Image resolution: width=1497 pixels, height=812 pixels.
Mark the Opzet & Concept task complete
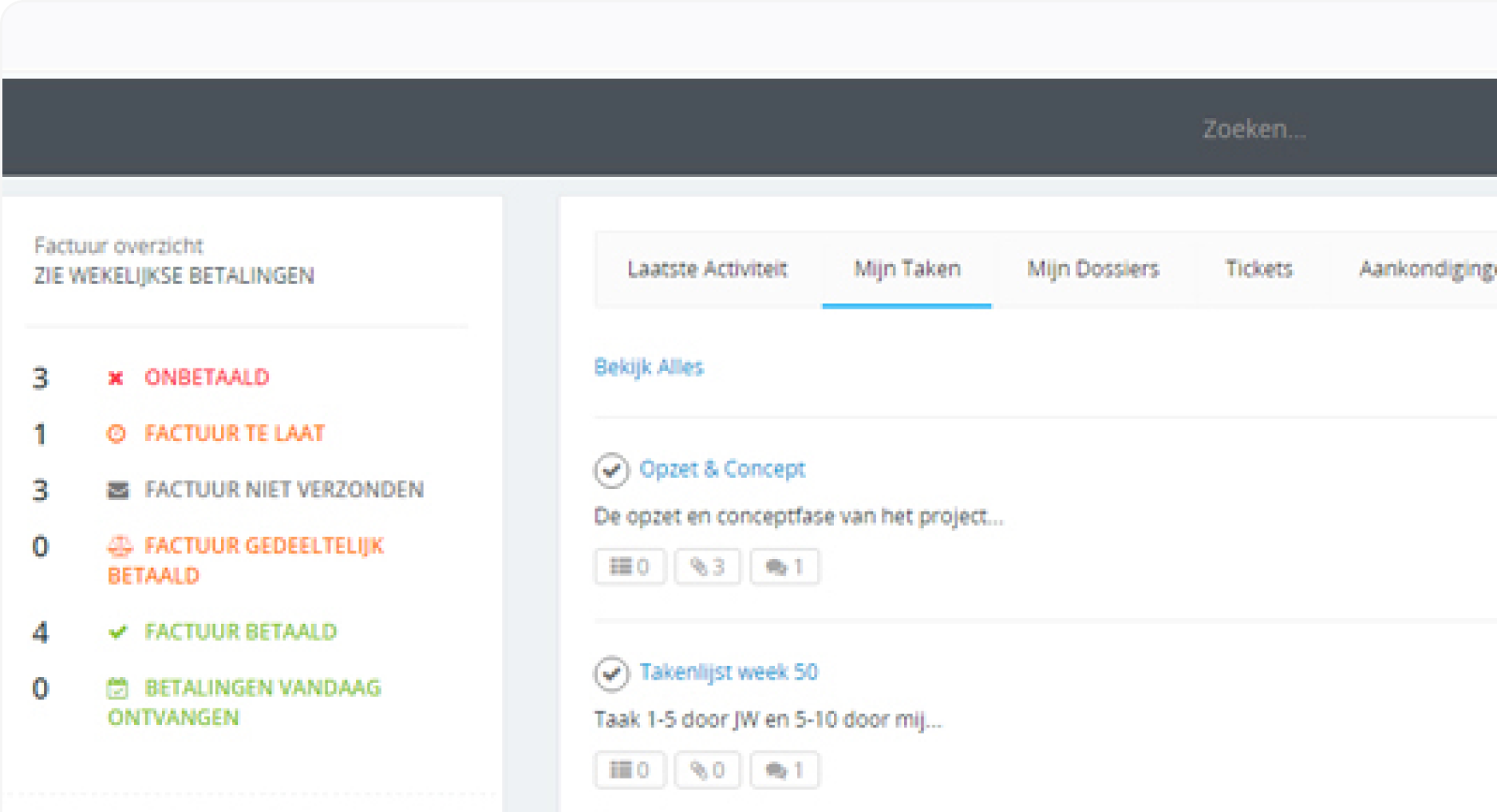pyautogui.click(x=611, y=470)
